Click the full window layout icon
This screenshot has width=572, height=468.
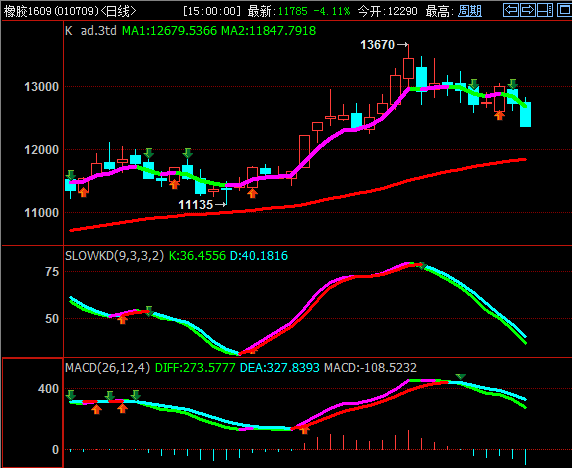[564, 10]
